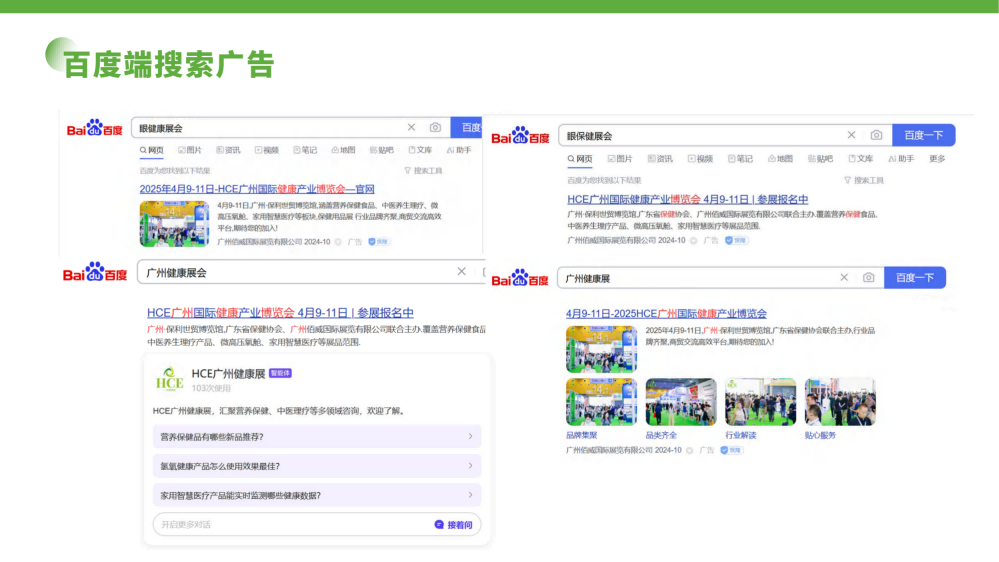999x562 pixels.
Task: Clear the 眼健康展会 search box
Action: tap(412, 127)
